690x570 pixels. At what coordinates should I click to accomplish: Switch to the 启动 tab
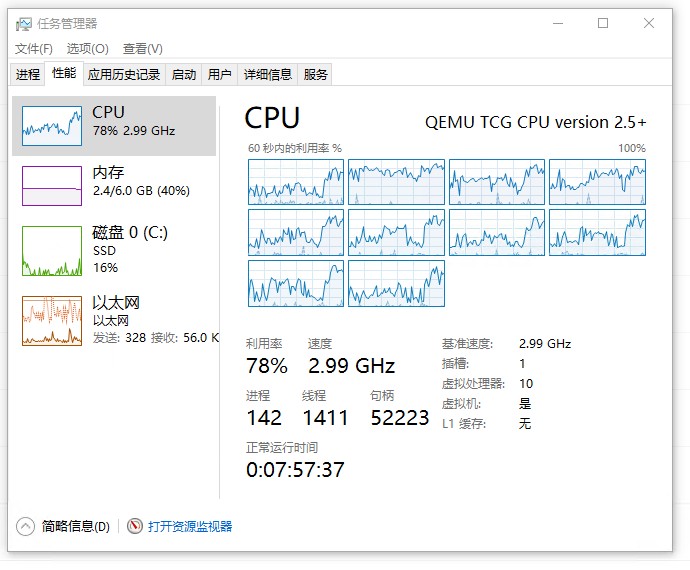(184, 74)
